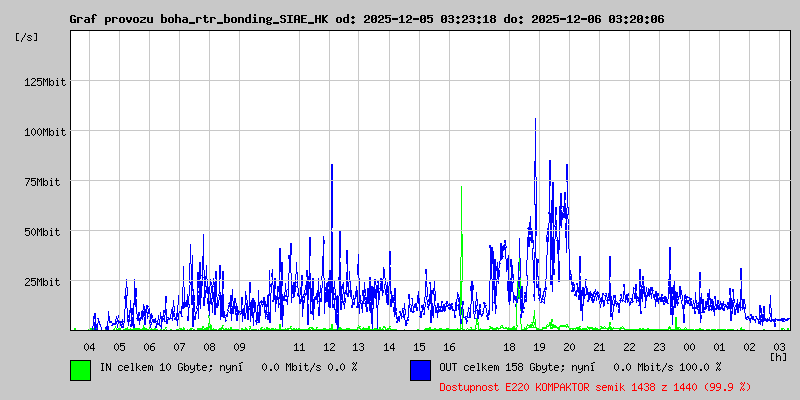Click hour 16 on the time axis
800x400 pixels.
pyautogui.click(x=449, y=346)
